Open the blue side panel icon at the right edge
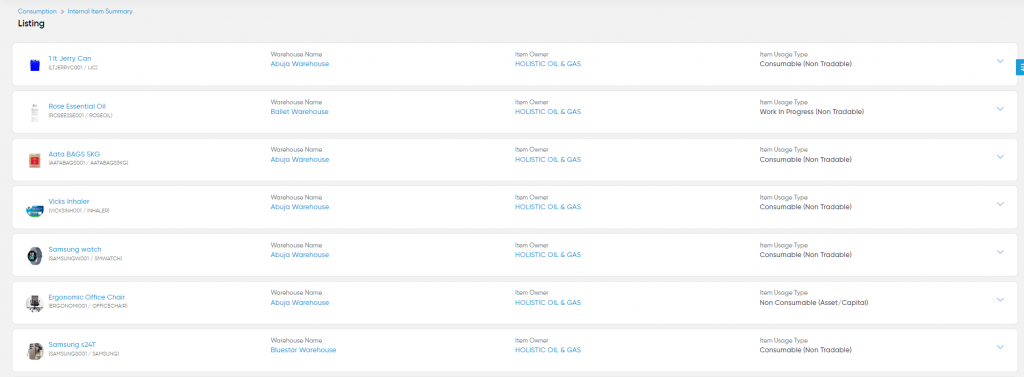The image size is (1024, 377). [1020, 66]
